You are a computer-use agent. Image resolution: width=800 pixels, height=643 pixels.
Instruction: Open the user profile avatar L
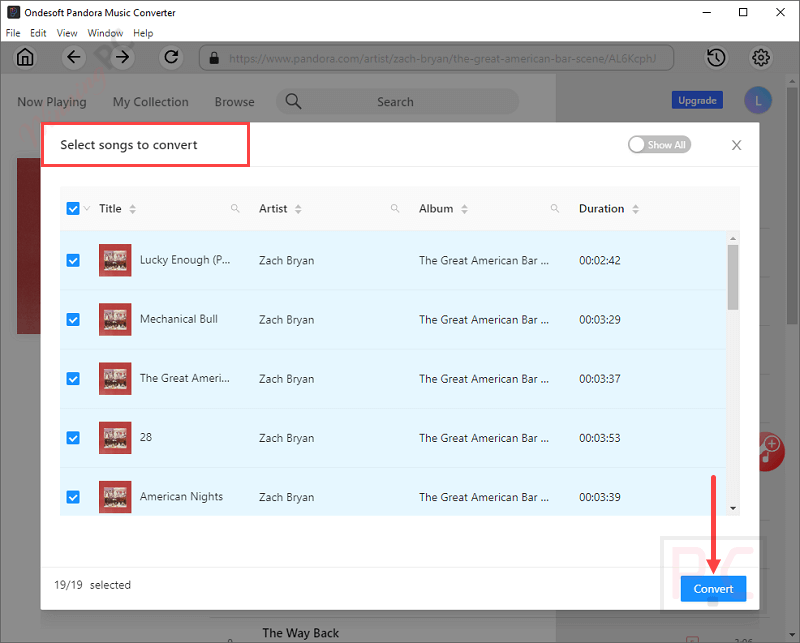[x=758, y=101]
